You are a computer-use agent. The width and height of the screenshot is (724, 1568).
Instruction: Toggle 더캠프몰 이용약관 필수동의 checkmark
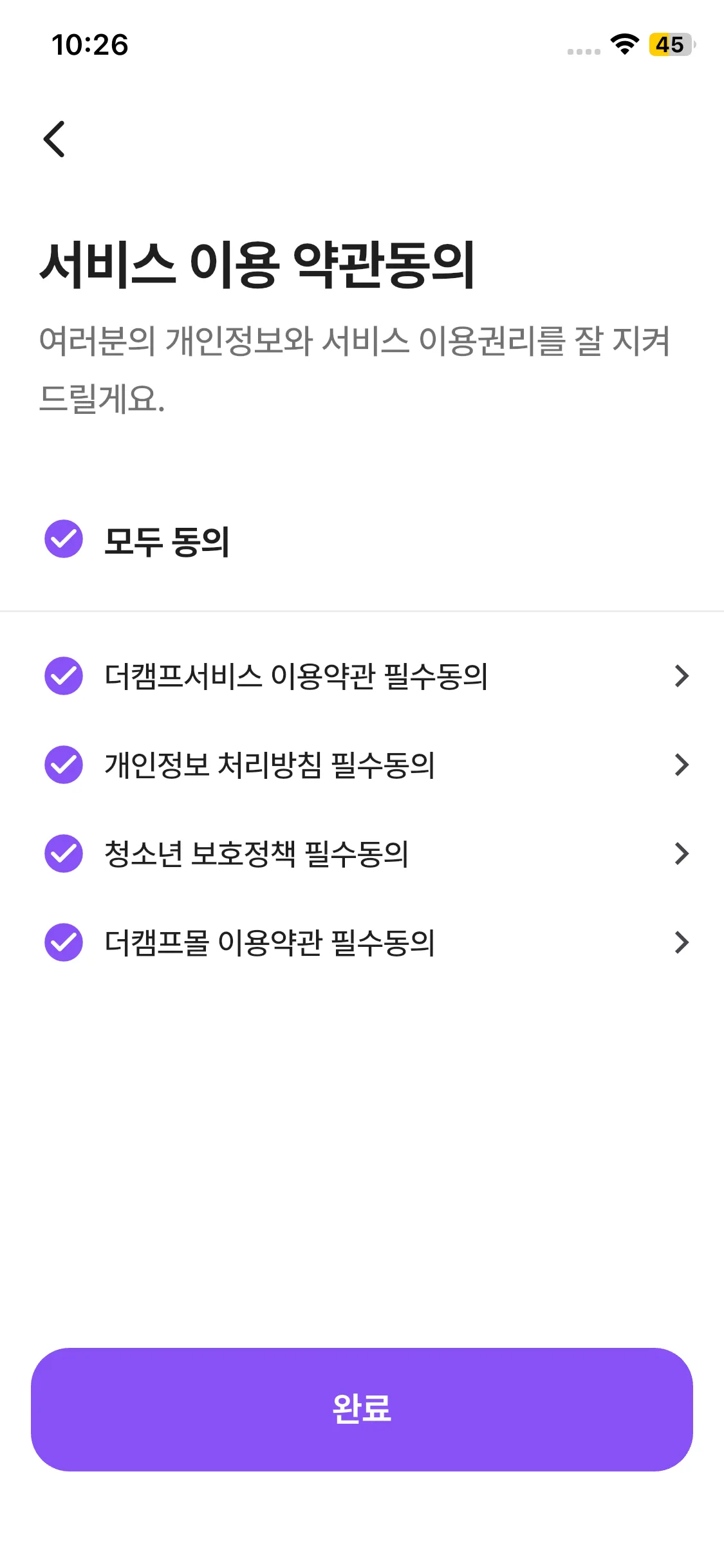click(64, 942)
